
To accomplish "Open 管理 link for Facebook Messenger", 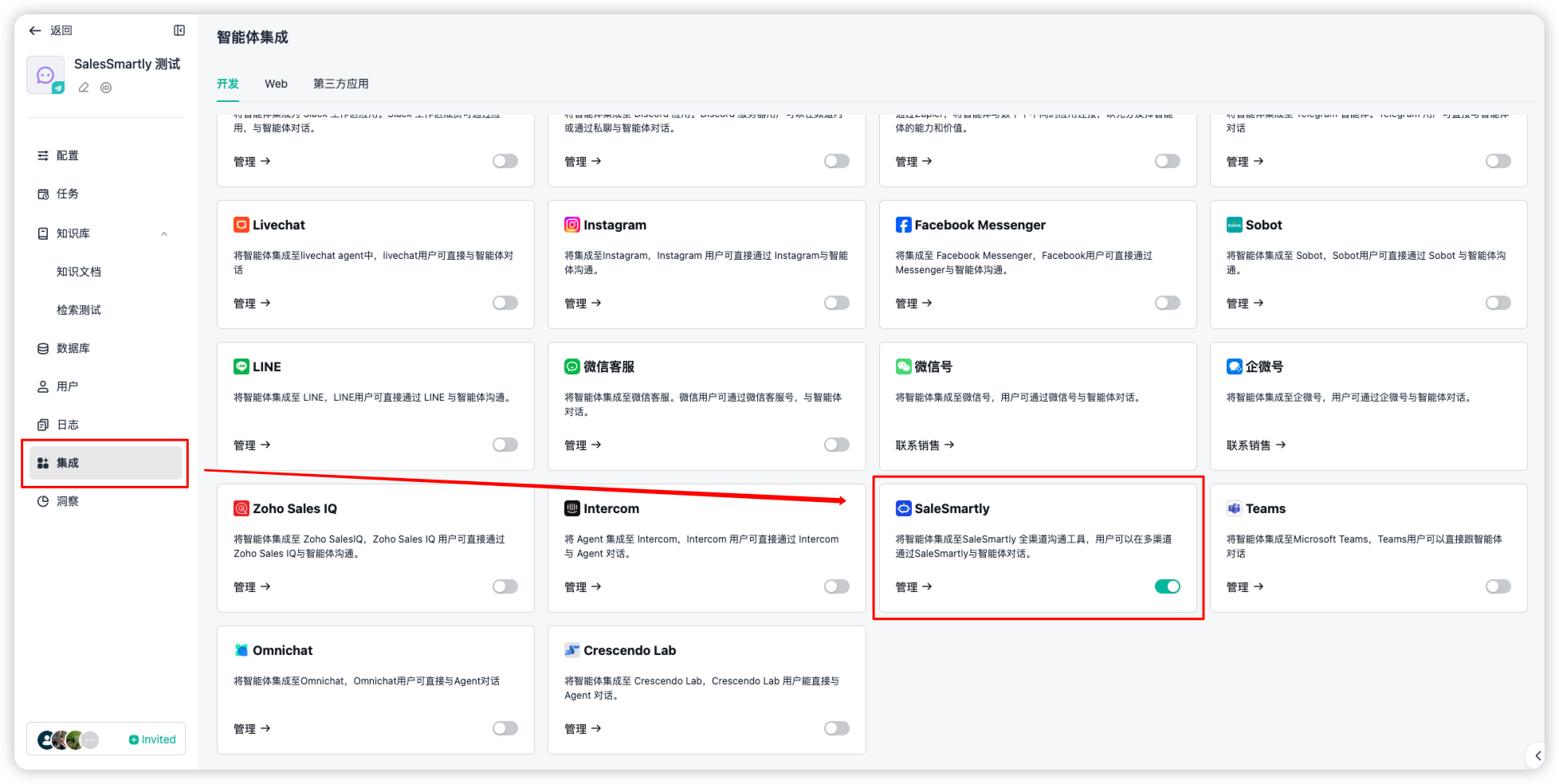I will [913, 304].
